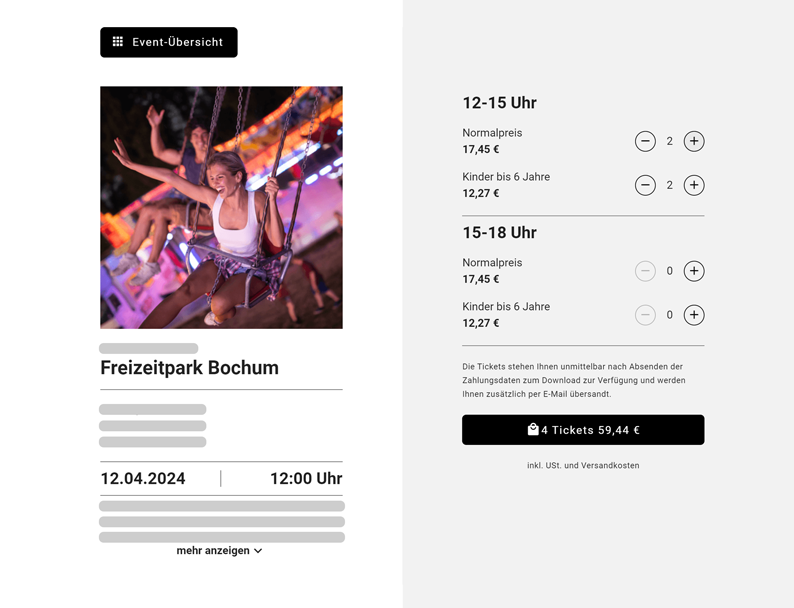Decrease 12-15 Uhr Normalpreis ticket count
Image resolution: width=794 pixels, height=608 pixels.
pyautogui.click(x=645, y=141)
